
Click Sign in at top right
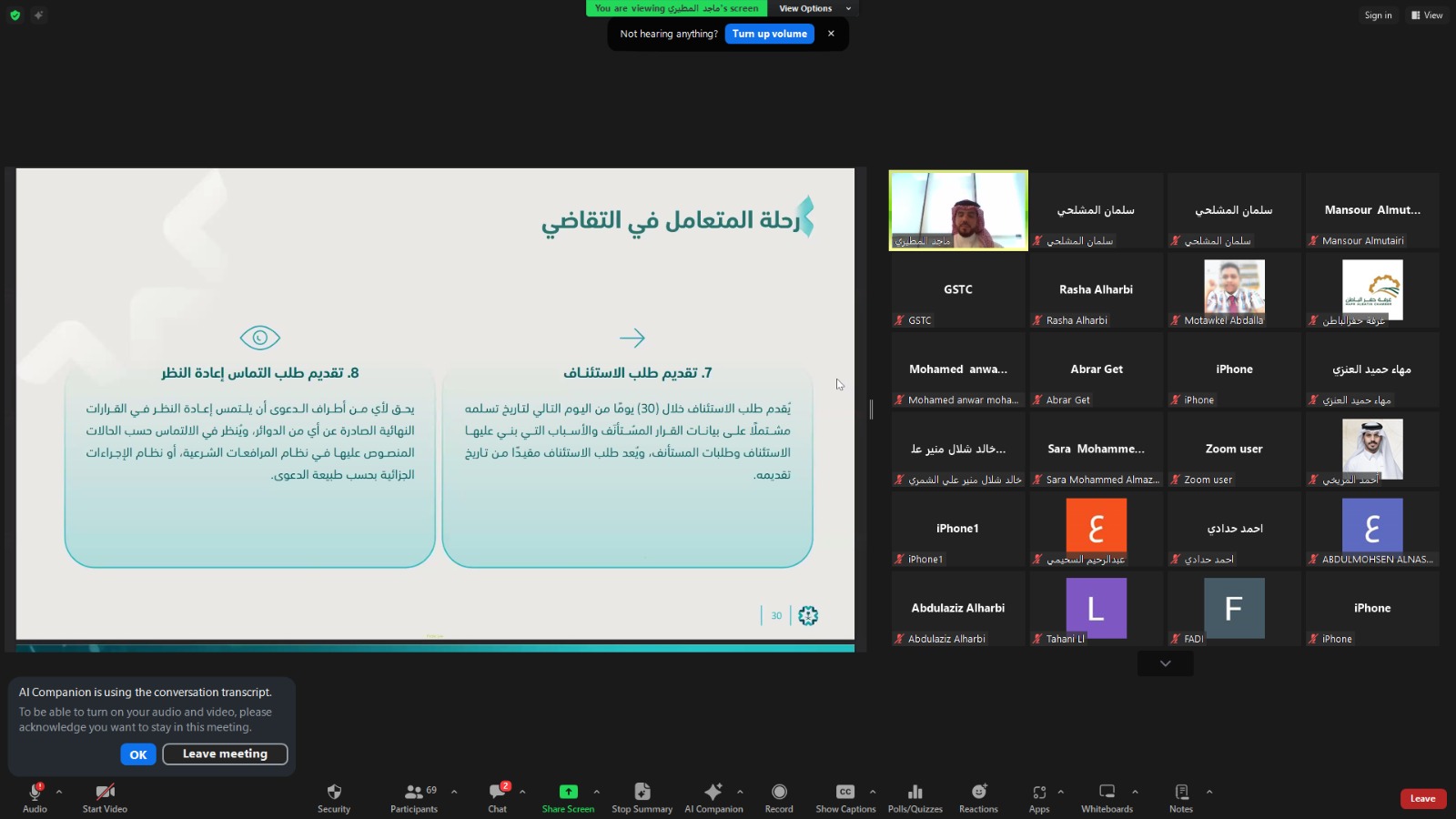coord(1378,15)
